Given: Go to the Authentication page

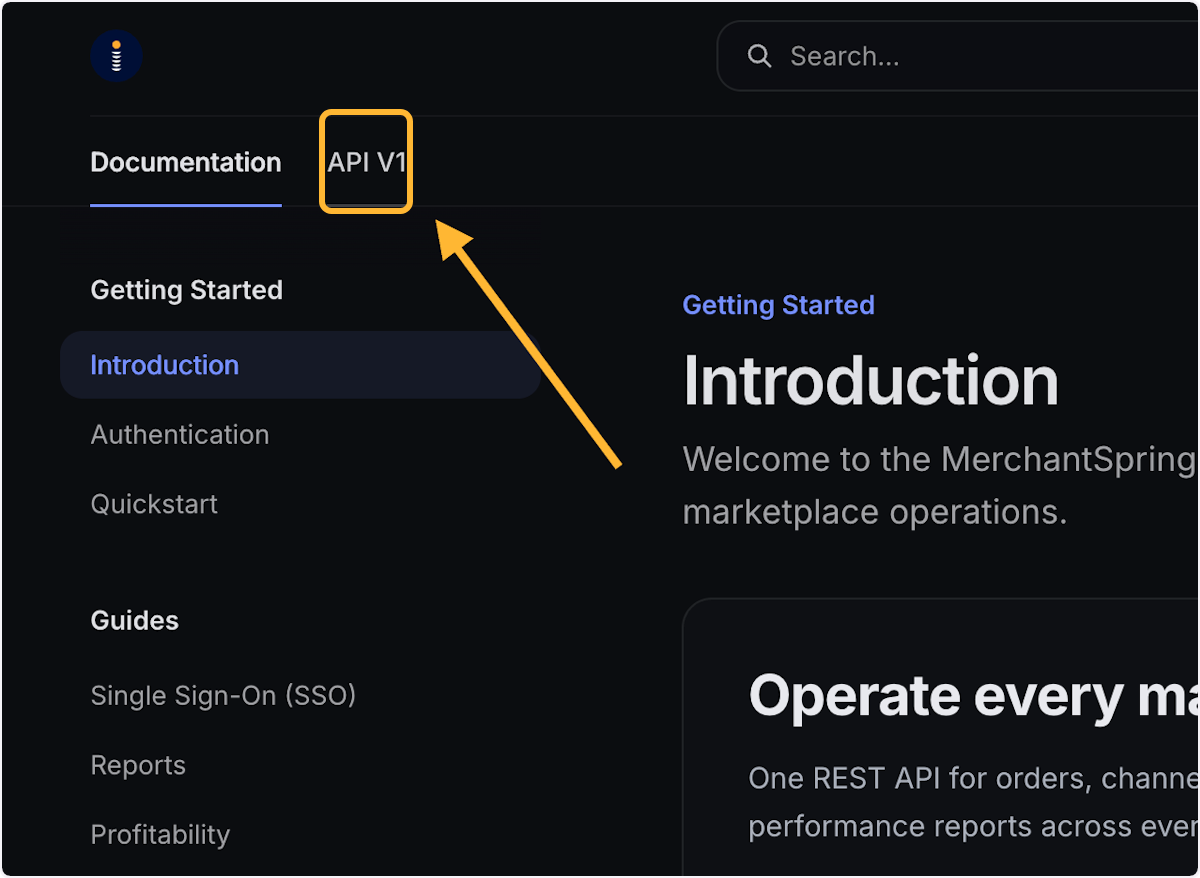Looking at the screenshot, I should click(x=180, y=435).
